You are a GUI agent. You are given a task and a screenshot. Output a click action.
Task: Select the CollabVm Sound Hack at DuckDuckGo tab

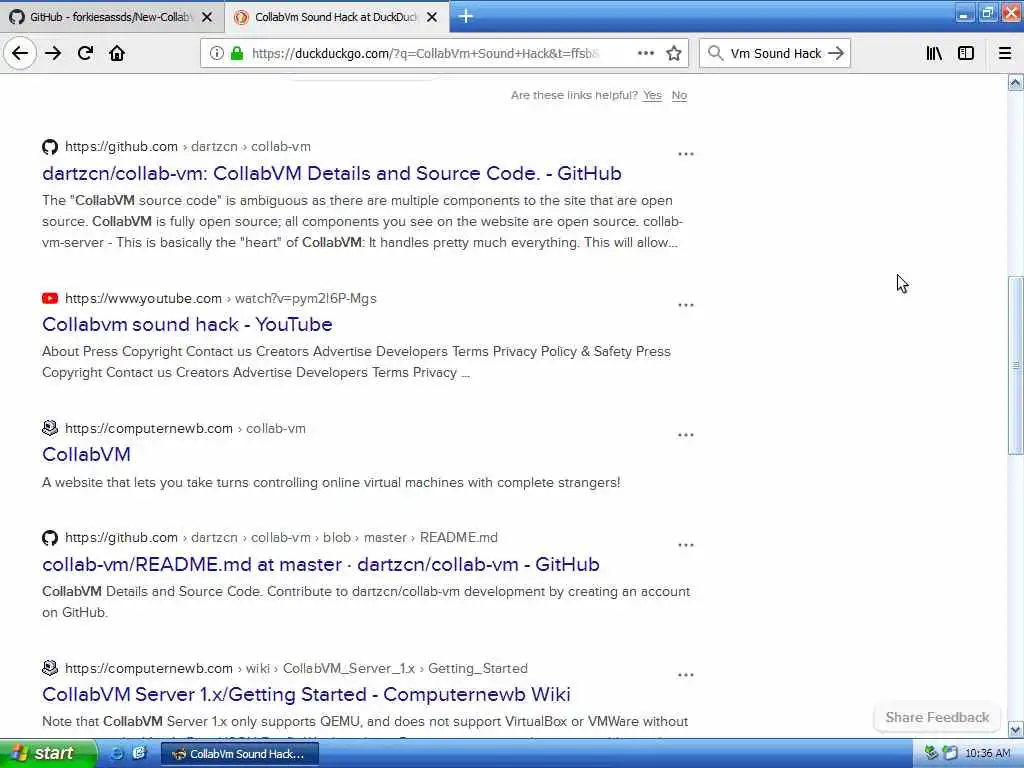336,17
